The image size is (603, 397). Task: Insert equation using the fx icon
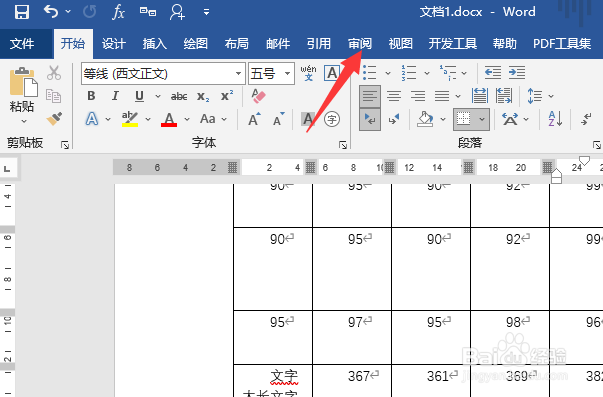[x=118, y=12]
